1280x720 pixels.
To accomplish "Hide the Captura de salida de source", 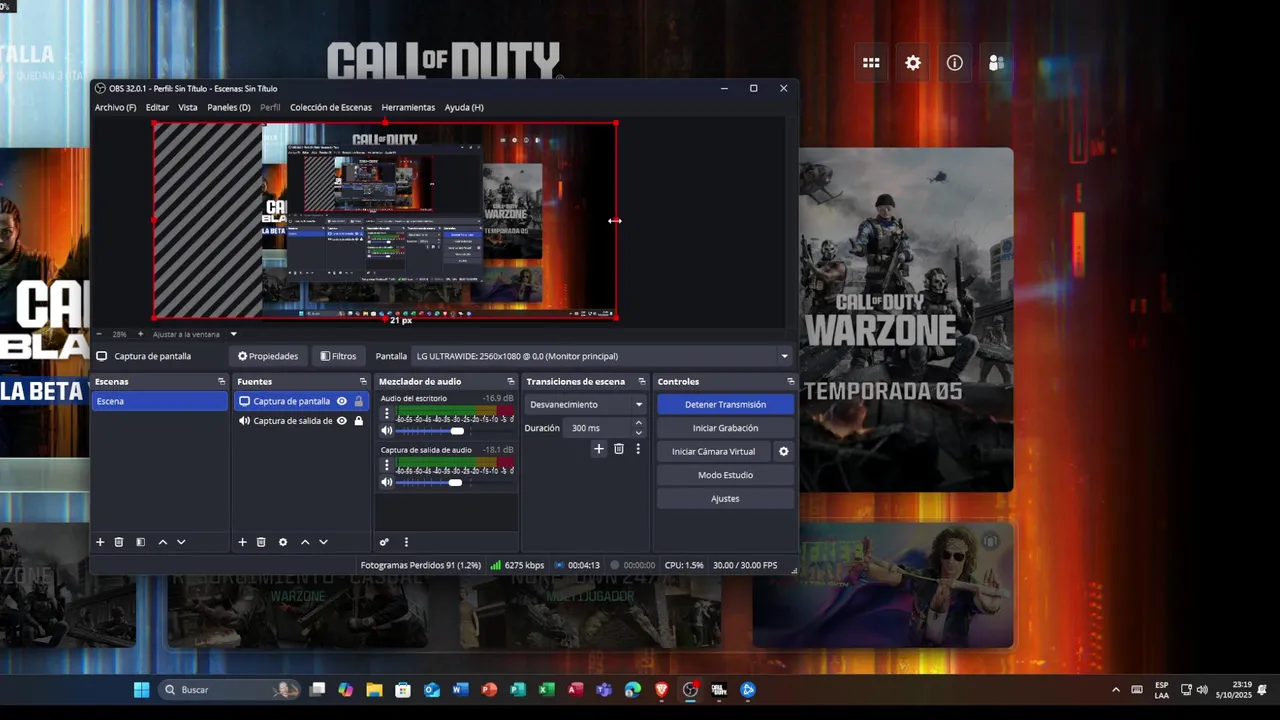I will click(x=342, y=421).
